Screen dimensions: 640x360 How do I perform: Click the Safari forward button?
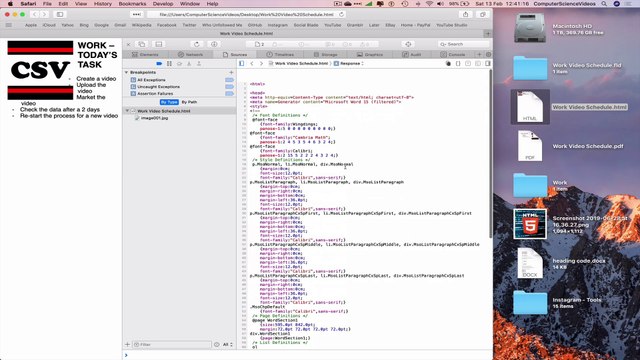[44, 14]
